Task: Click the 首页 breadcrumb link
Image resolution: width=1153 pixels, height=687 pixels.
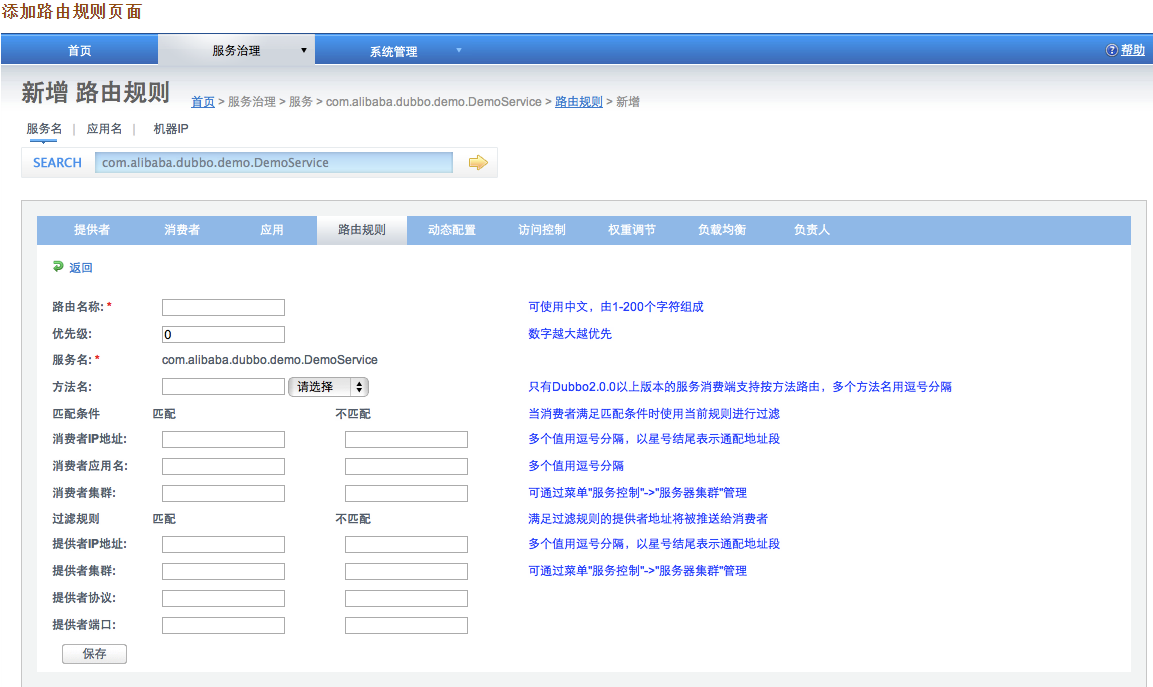Action: 203,102
